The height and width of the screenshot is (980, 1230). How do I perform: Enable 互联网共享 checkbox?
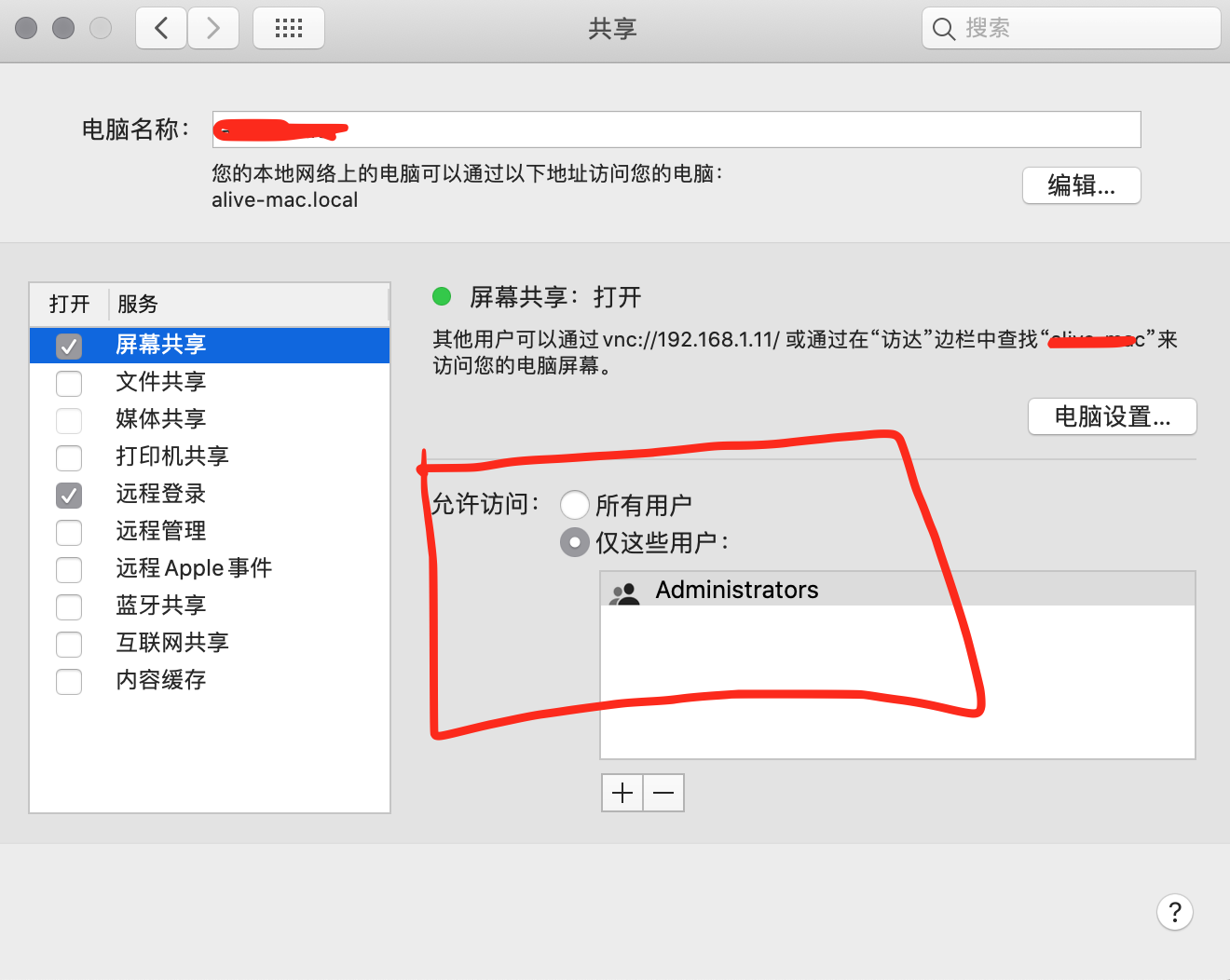(x=69, y=644)
